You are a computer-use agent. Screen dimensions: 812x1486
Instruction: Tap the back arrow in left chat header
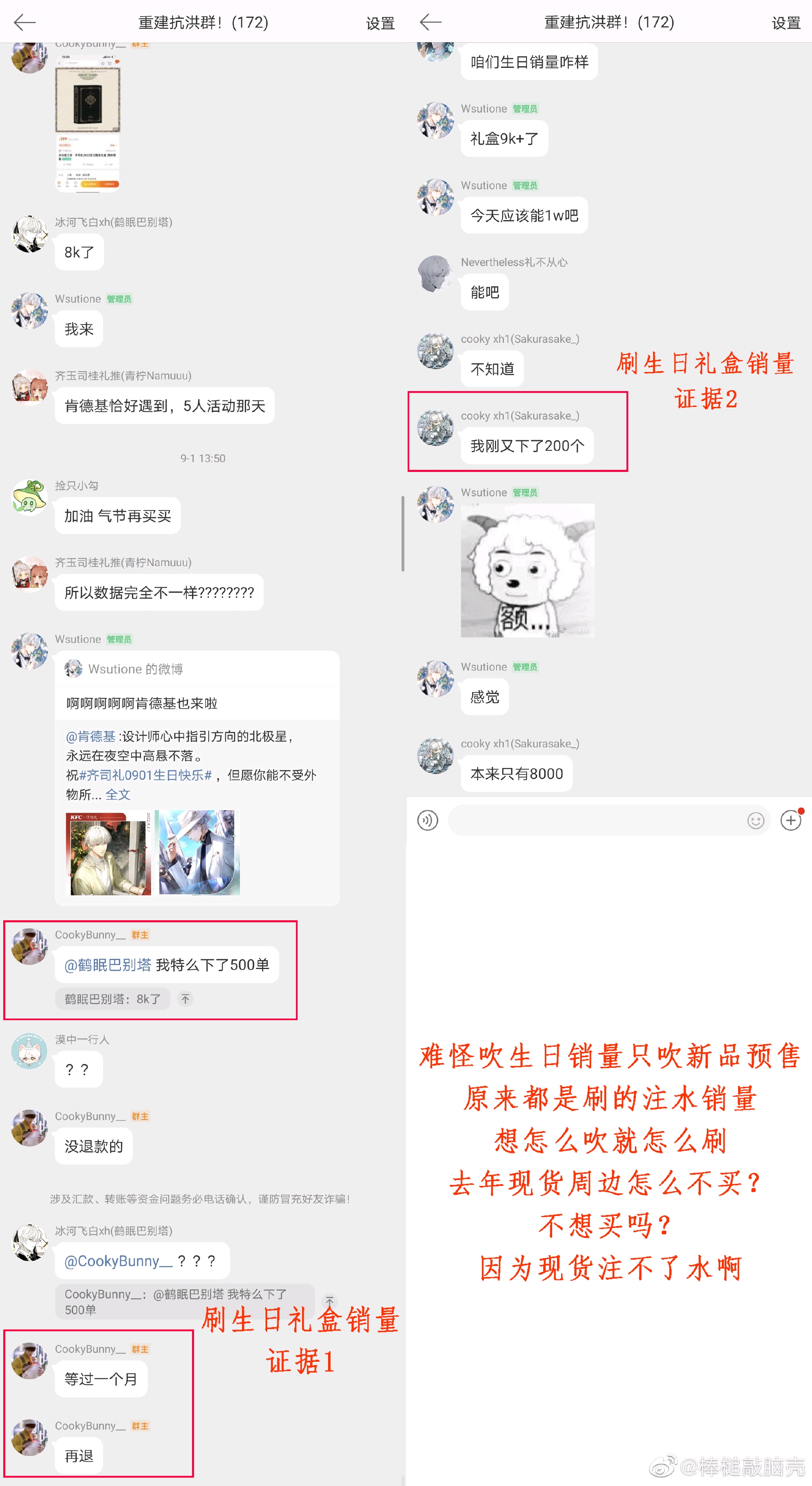pos(25,22)
